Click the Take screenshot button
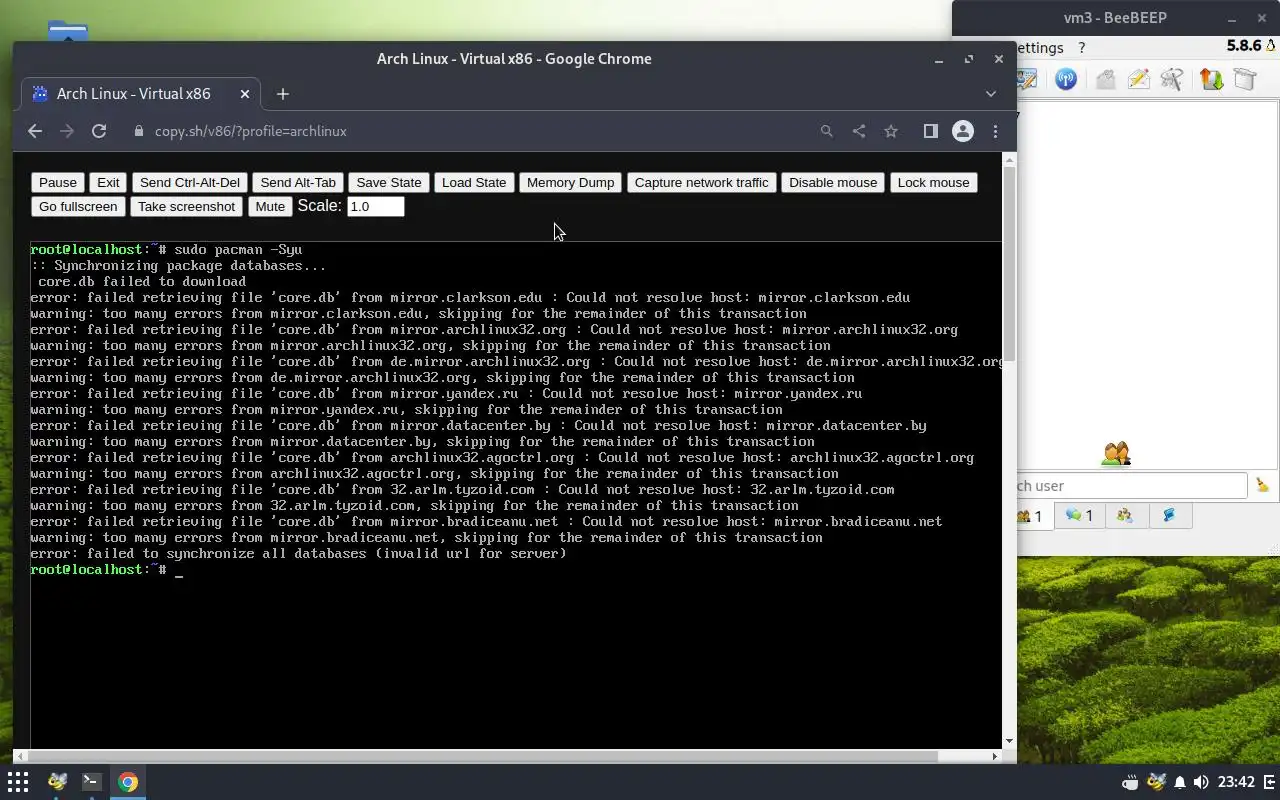 pyautogui.click(x=186, y=206)
